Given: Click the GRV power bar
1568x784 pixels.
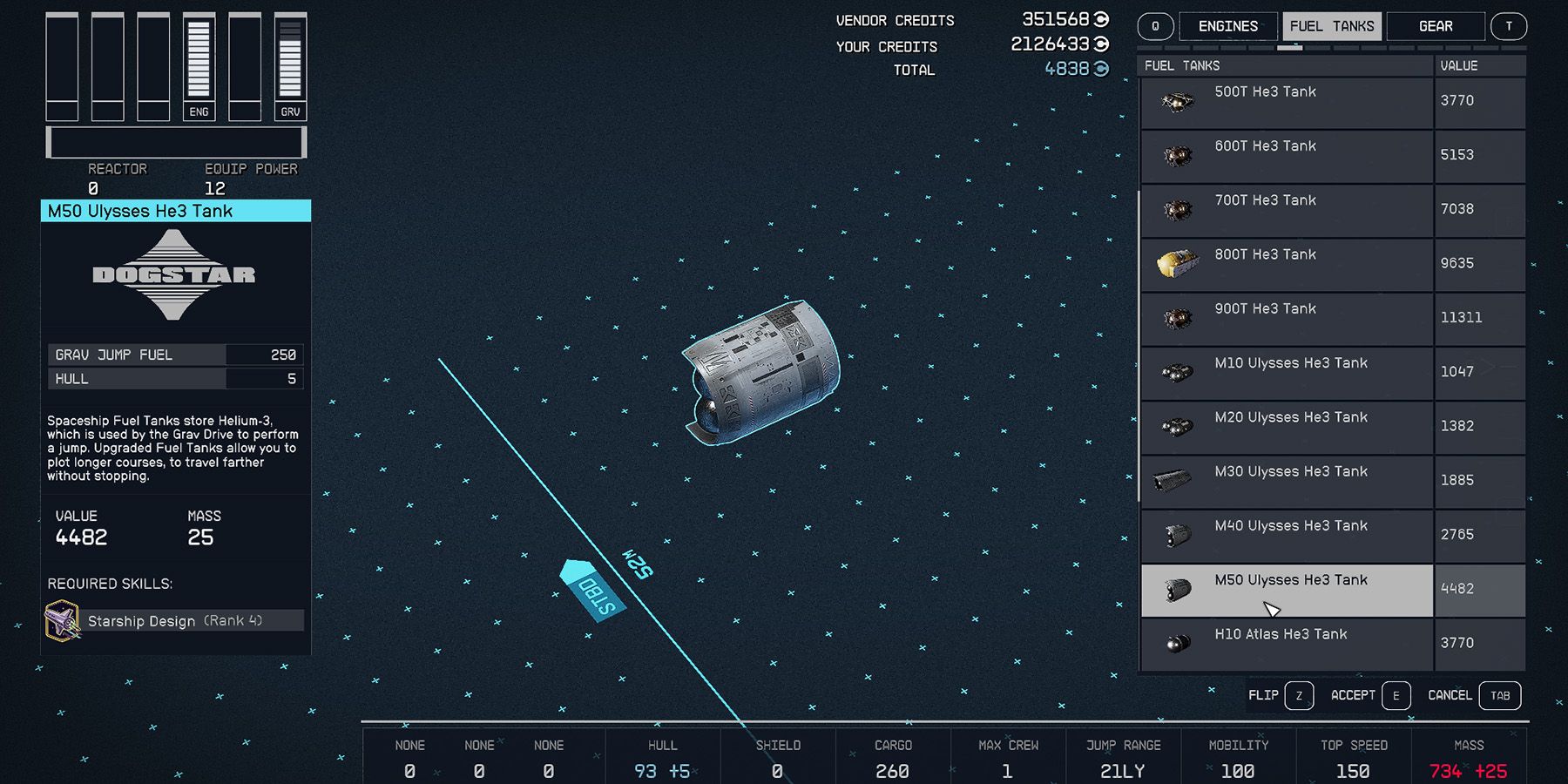Looking at the screenshot, I should click(290, 66).
